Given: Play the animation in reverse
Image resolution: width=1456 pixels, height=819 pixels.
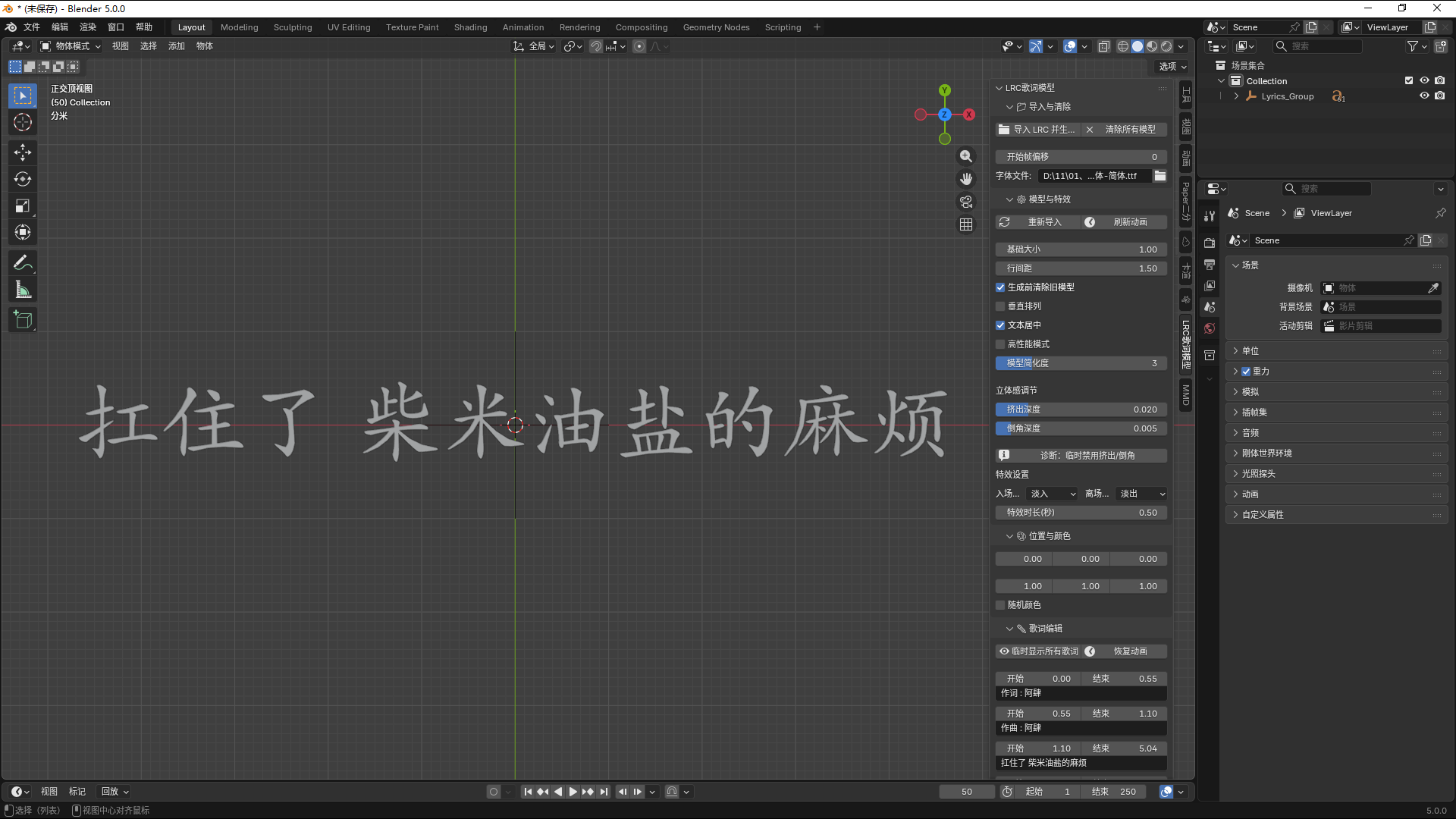Looking at the screenshot, I should click(558, 792).
